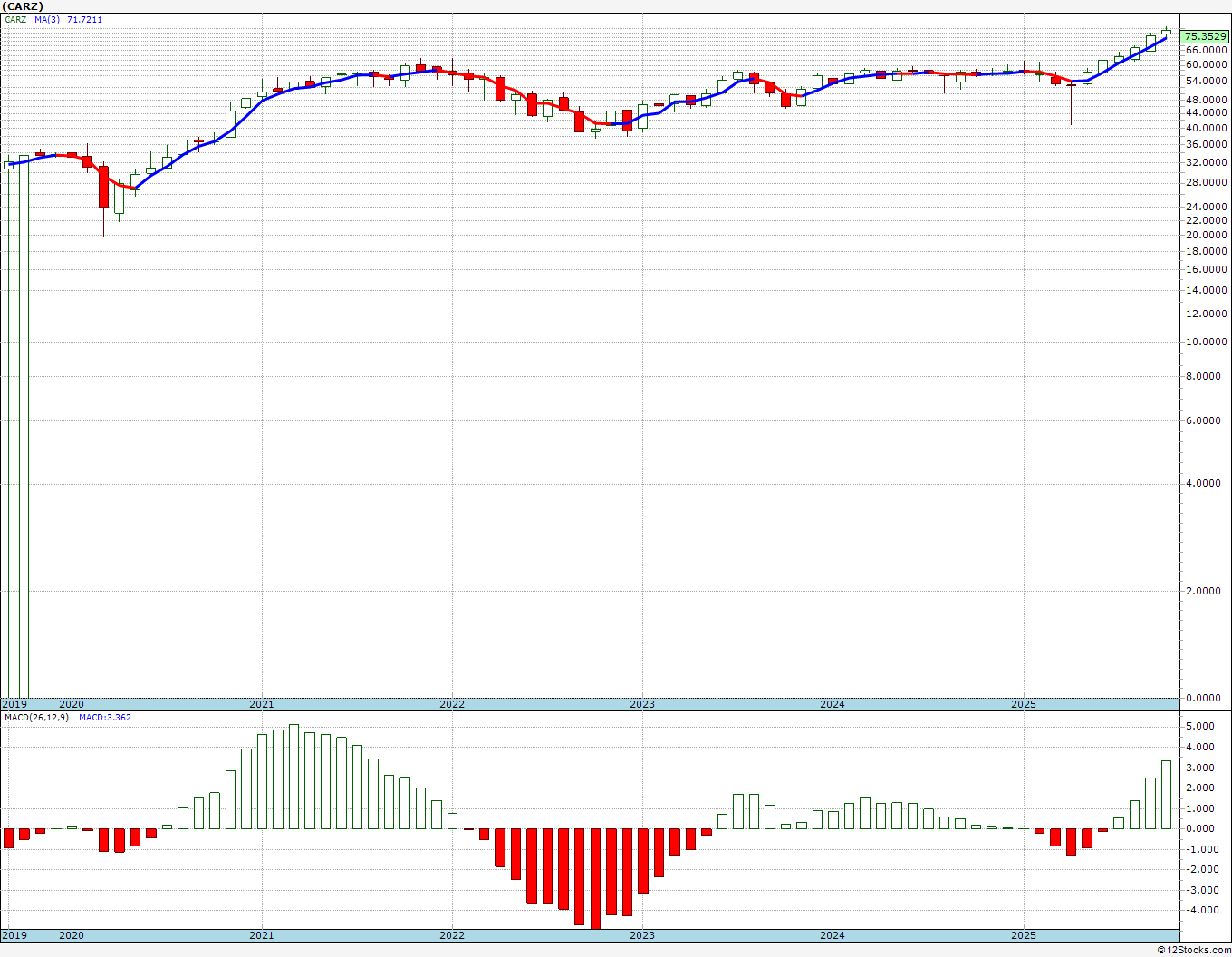Viewport: 1232px width, 957px height.
Task: Click the MACD(26,12,9) indicator label
Action: [36, 718]
